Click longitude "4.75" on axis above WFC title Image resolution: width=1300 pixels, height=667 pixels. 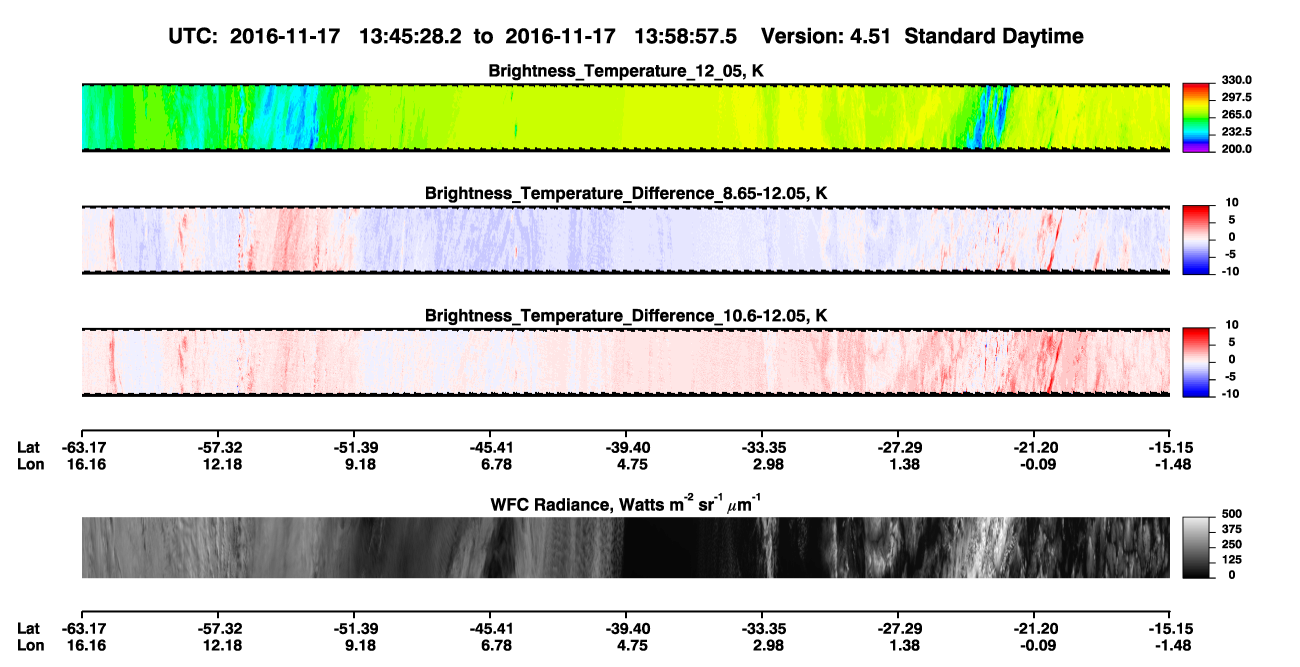pos(632,463)
